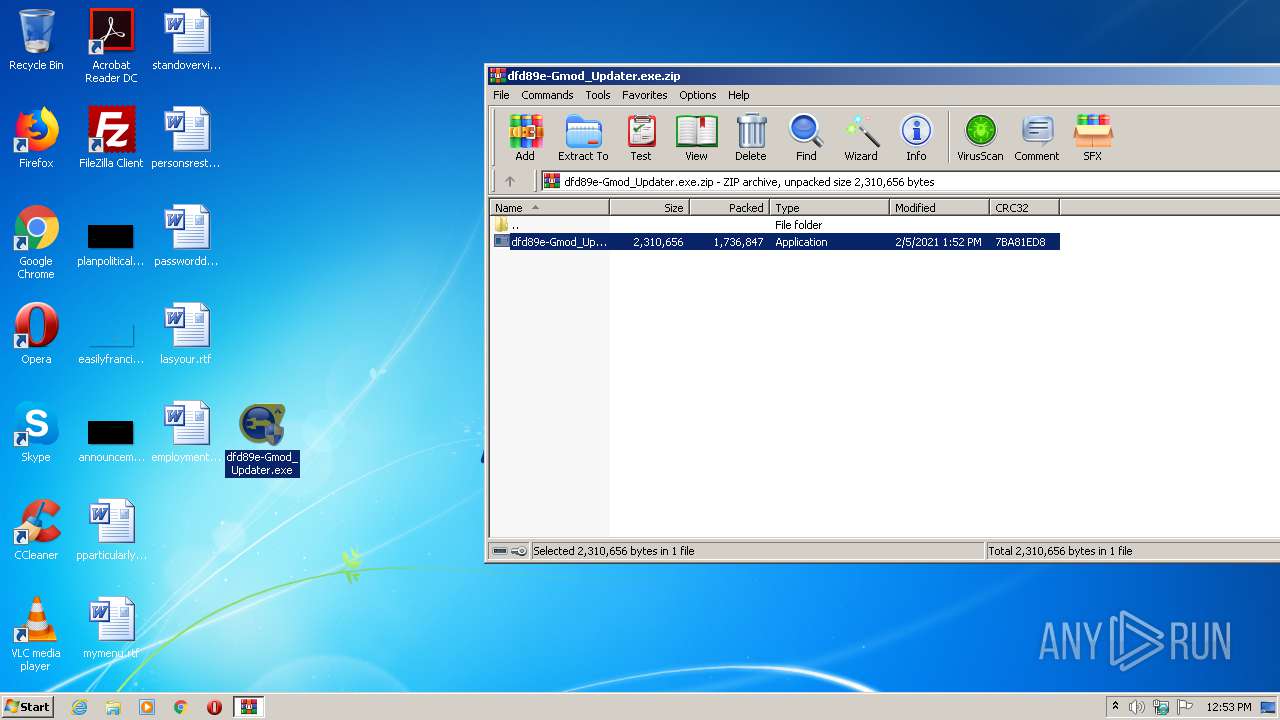Select Acrobat Reader DC desktop icon
Image resolution: width=1280 pixels, height=720 pixels.
click(x=111, y=46)
